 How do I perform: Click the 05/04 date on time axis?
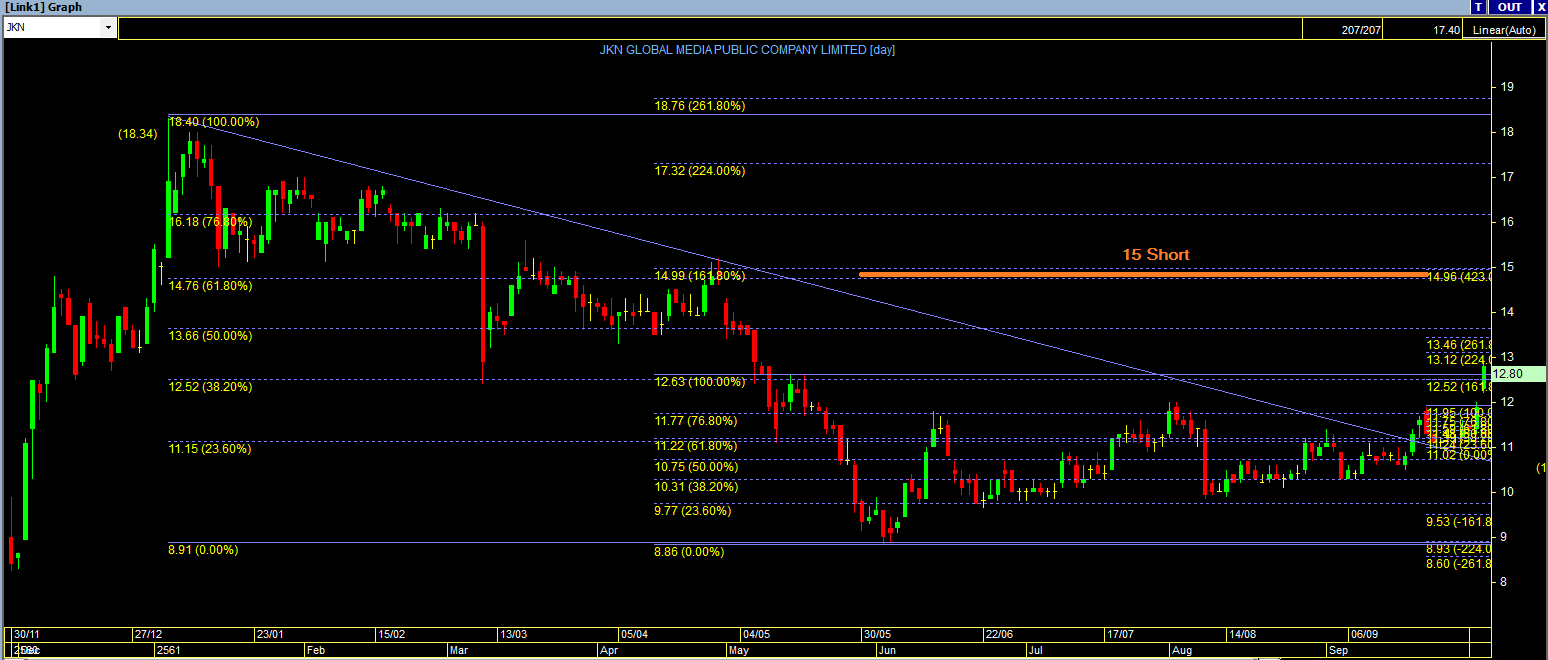[635, 634]
